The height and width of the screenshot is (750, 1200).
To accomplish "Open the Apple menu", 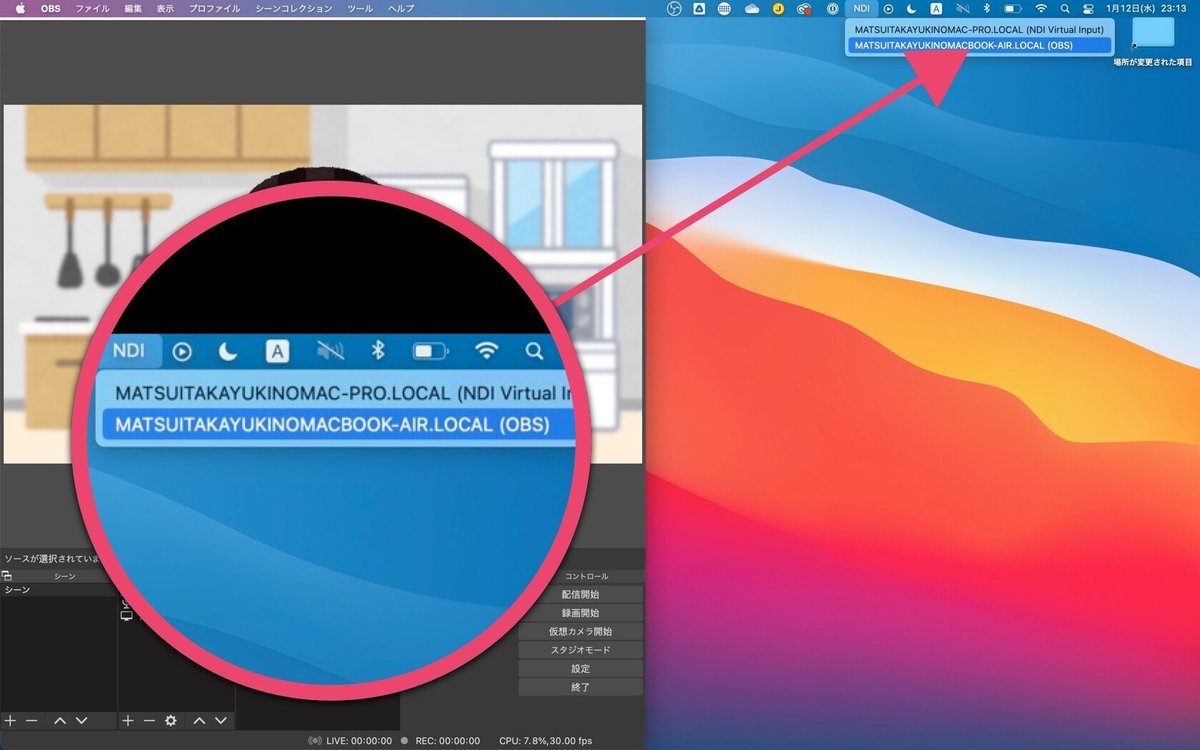I will pyautogui.click(x=19, y=8).
